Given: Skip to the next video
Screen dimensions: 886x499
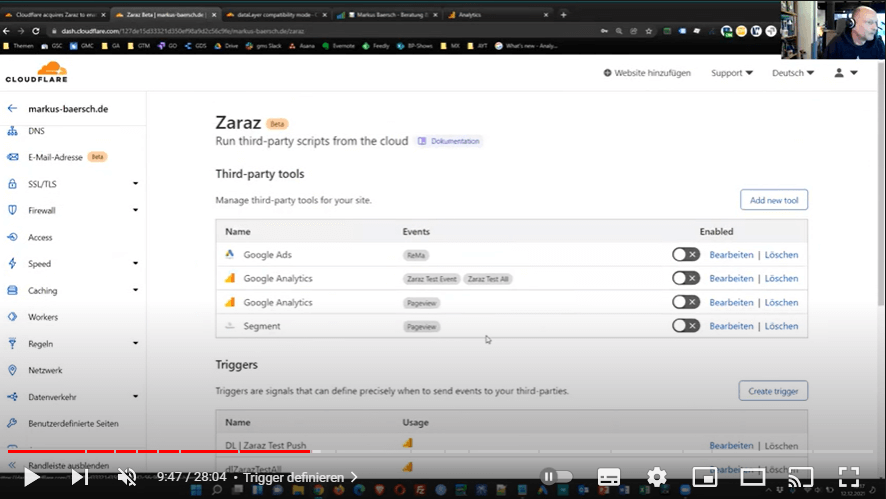Looking at the screenshot, I should pos(79,478).
